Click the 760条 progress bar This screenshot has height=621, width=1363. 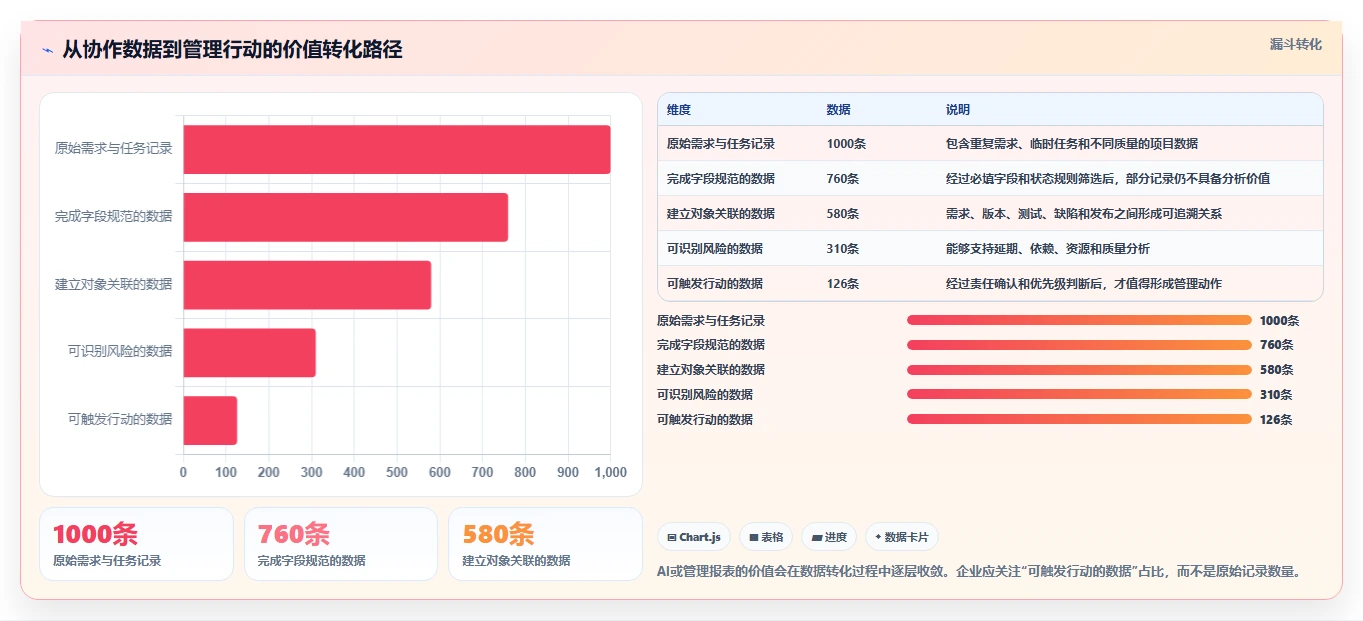[x=1079, y=345]
